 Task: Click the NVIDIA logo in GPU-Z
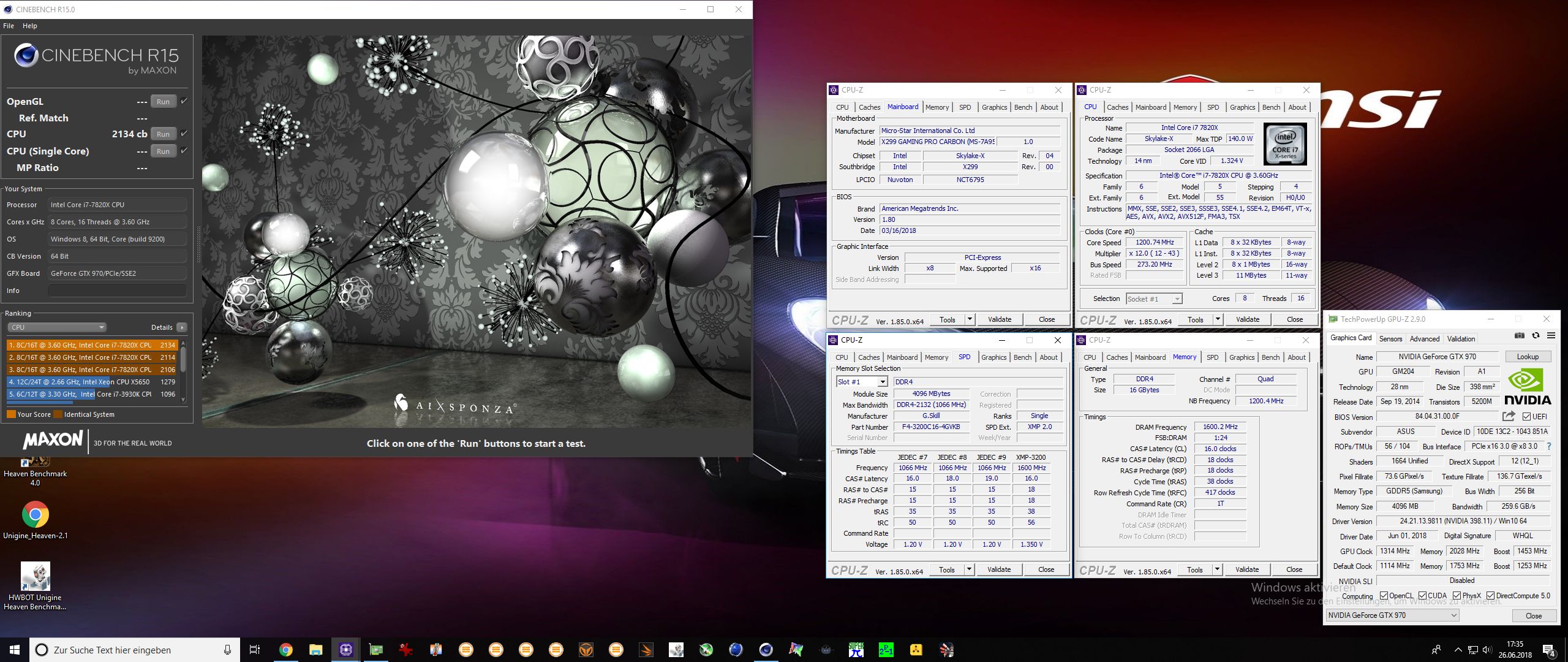tap(1528, 387)
